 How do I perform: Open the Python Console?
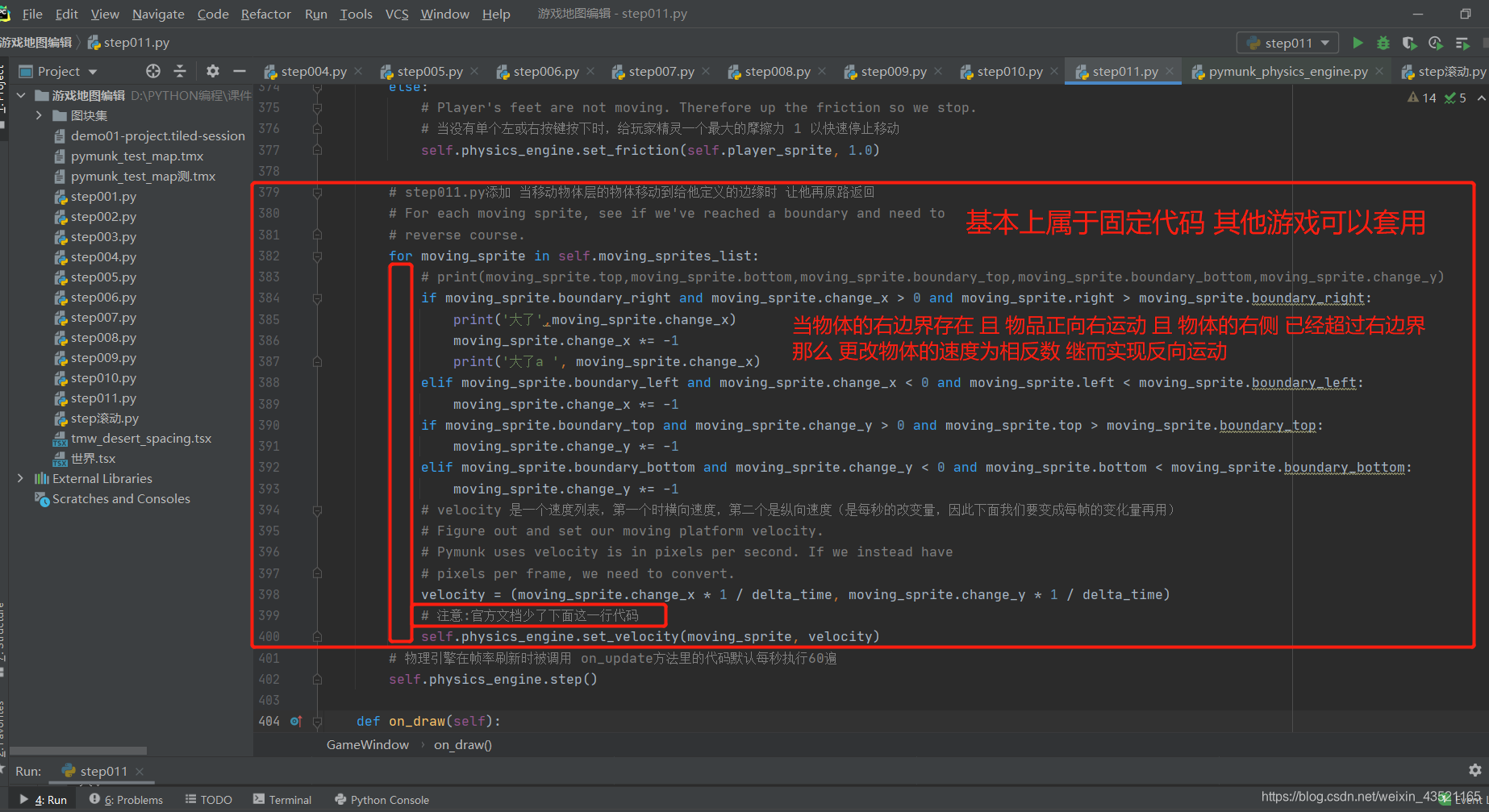pyautogui.click(x=382, y=800)
